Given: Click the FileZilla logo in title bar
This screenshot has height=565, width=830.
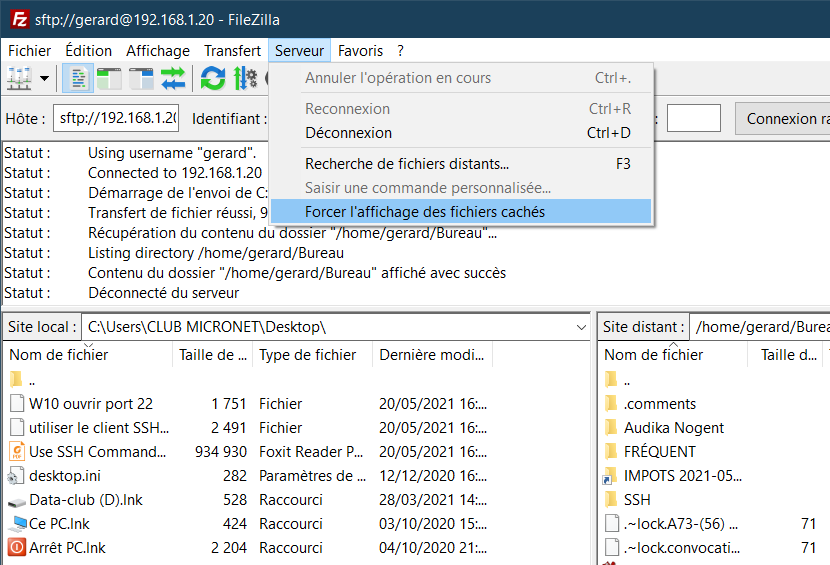Looking at the screenshot, I should point(20,20).
